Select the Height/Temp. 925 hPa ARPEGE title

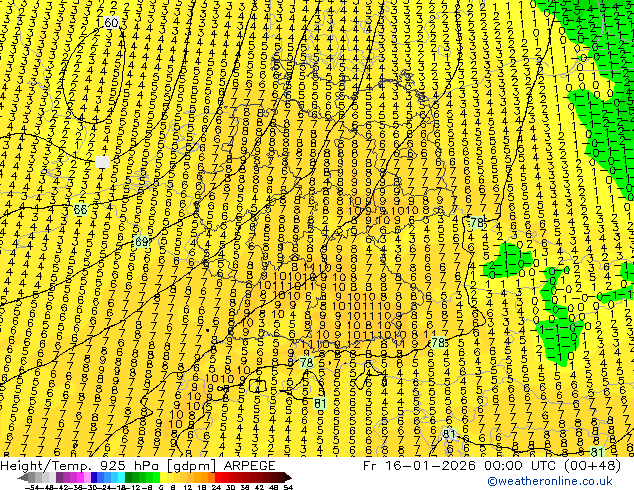138,466
